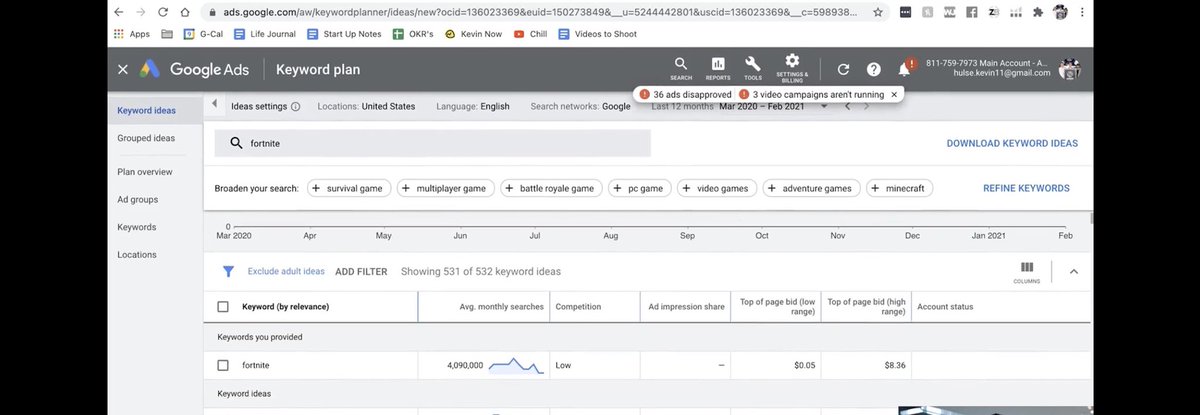This screenshot has height=415, width=1200.
Task: Open the notifications bell icon
Action: (x=905, y=68)
